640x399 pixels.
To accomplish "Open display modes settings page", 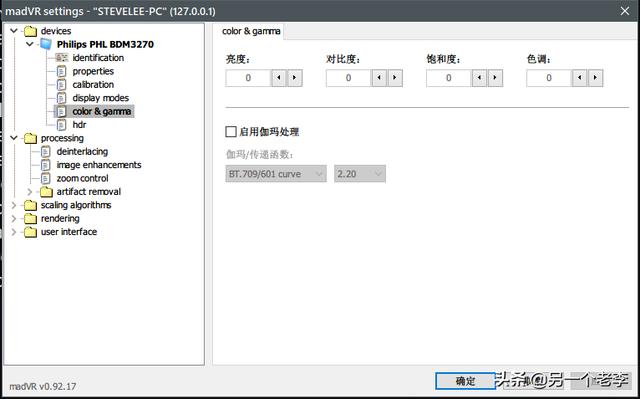I will 100,98.
